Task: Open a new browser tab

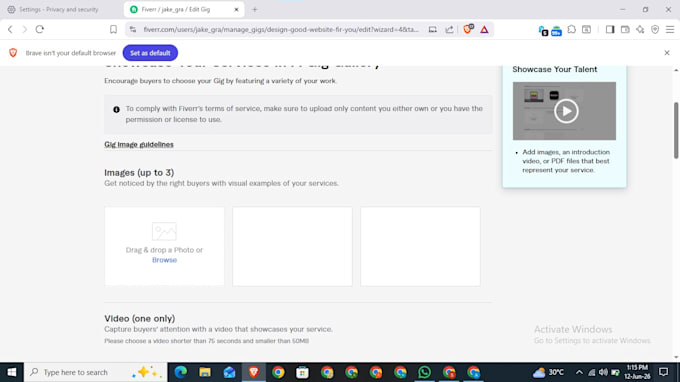Action: click(x=255, y=9)
